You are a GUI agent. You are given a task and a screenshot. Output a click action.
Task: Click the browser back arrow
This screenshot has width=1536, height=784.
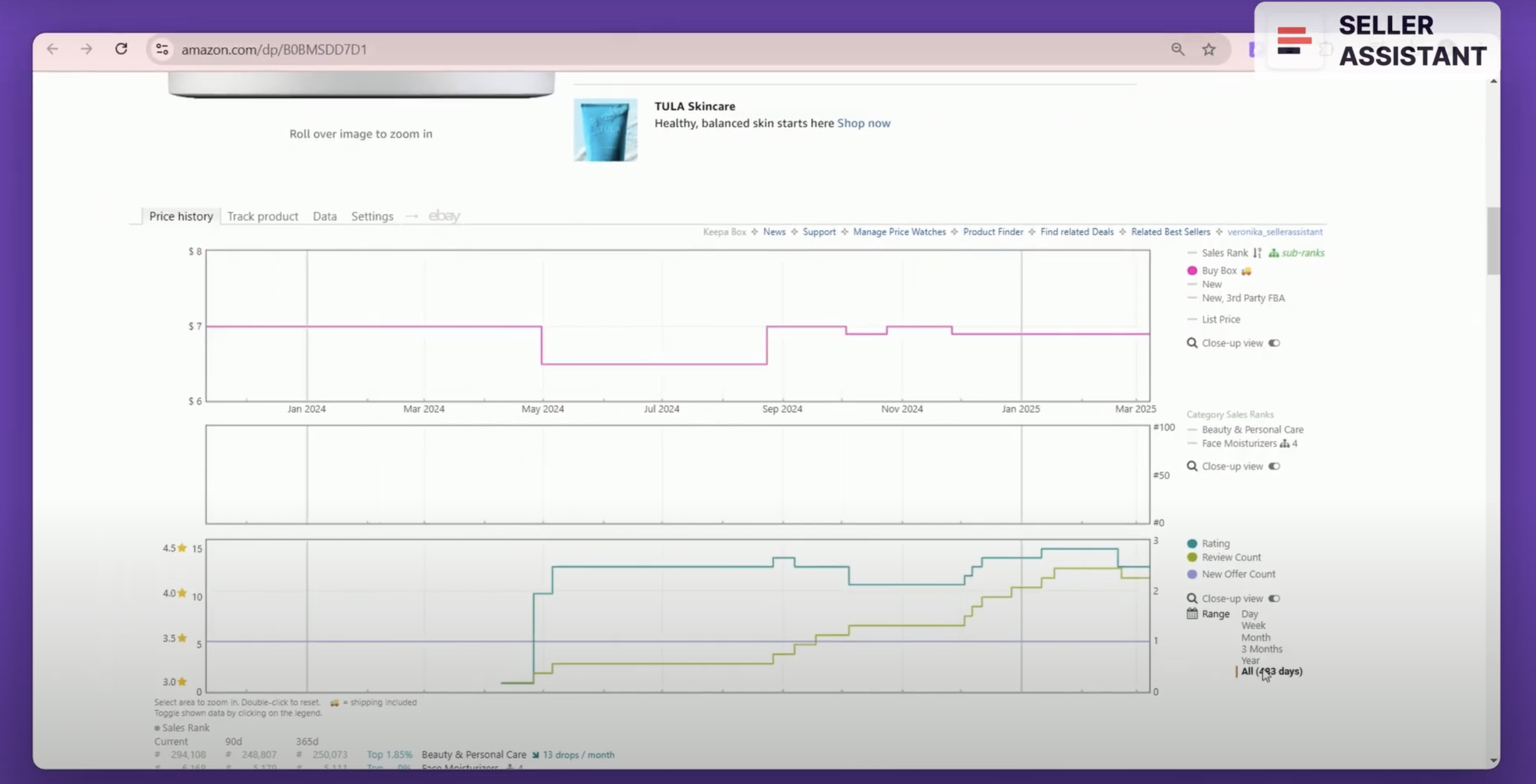[52, 49]
